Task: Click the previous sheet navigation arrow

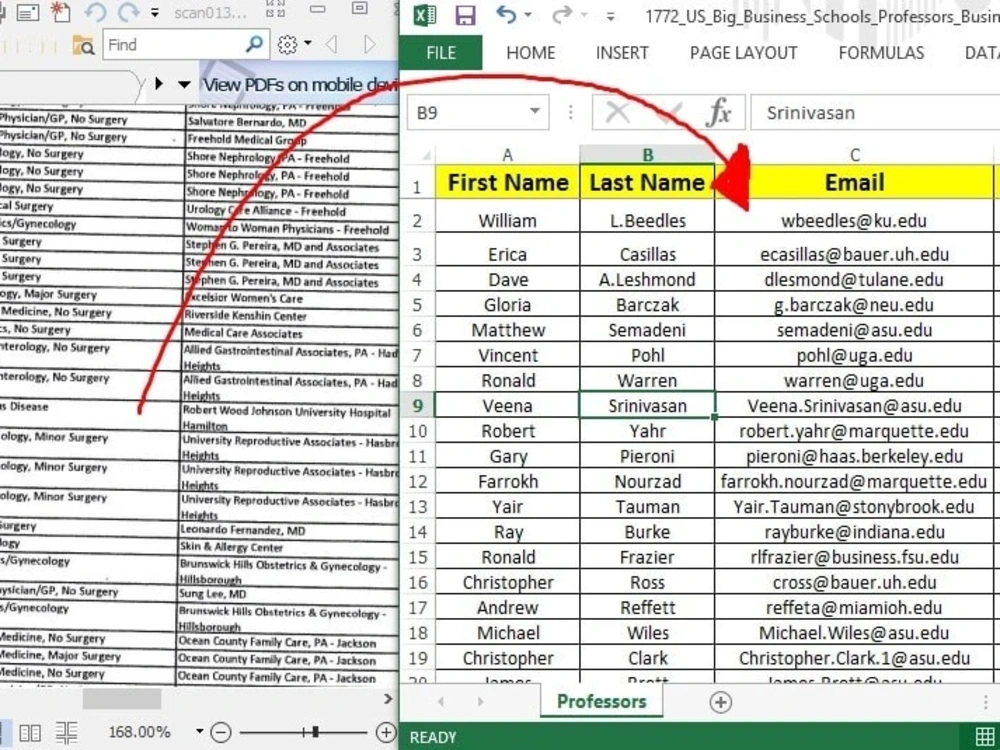Action: (441, 702)
